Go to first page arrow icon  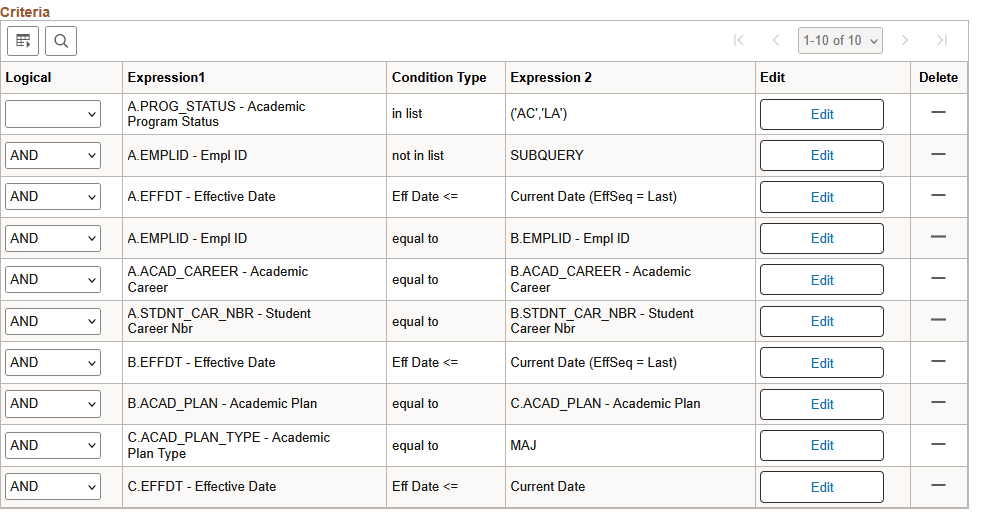(739, 41)
